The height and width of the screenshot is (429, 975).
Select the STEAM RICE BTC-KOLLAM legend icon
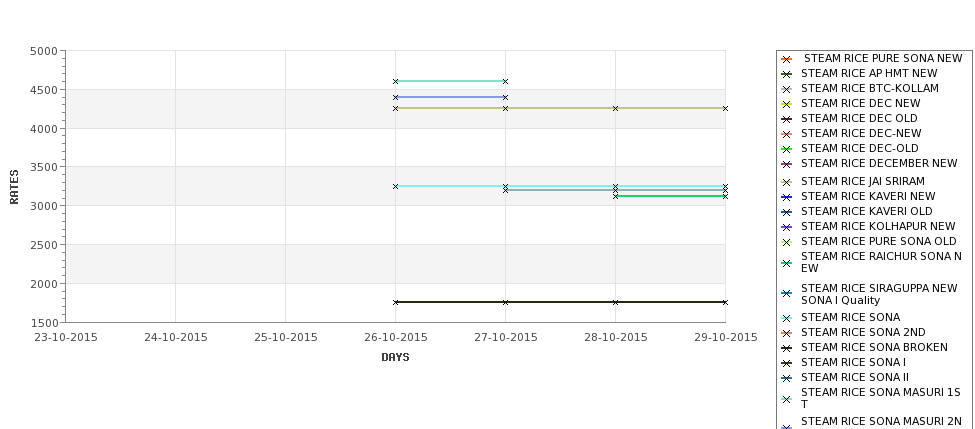[786, 90]
